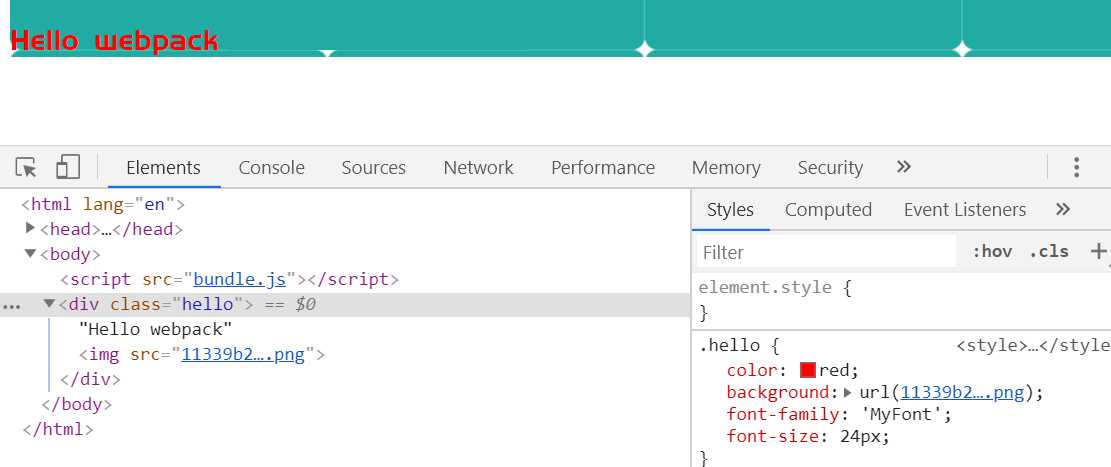Select the Hello webpack text node

tap(156, 330)
